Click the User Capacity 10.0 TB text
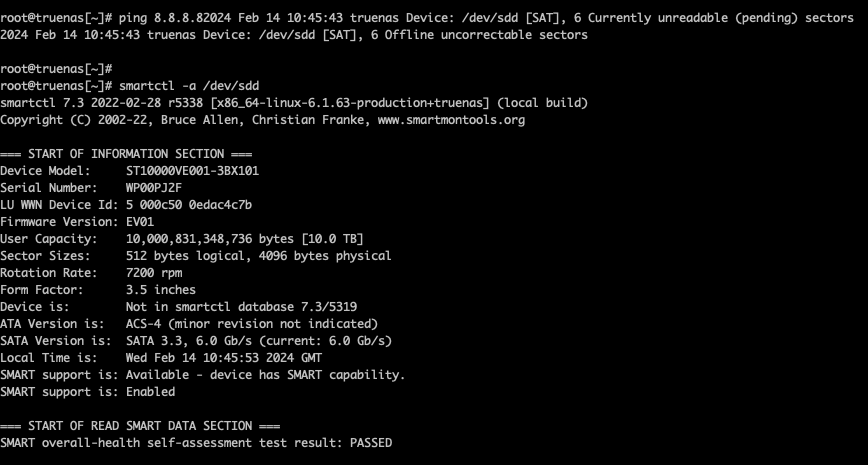 point(332,239)
